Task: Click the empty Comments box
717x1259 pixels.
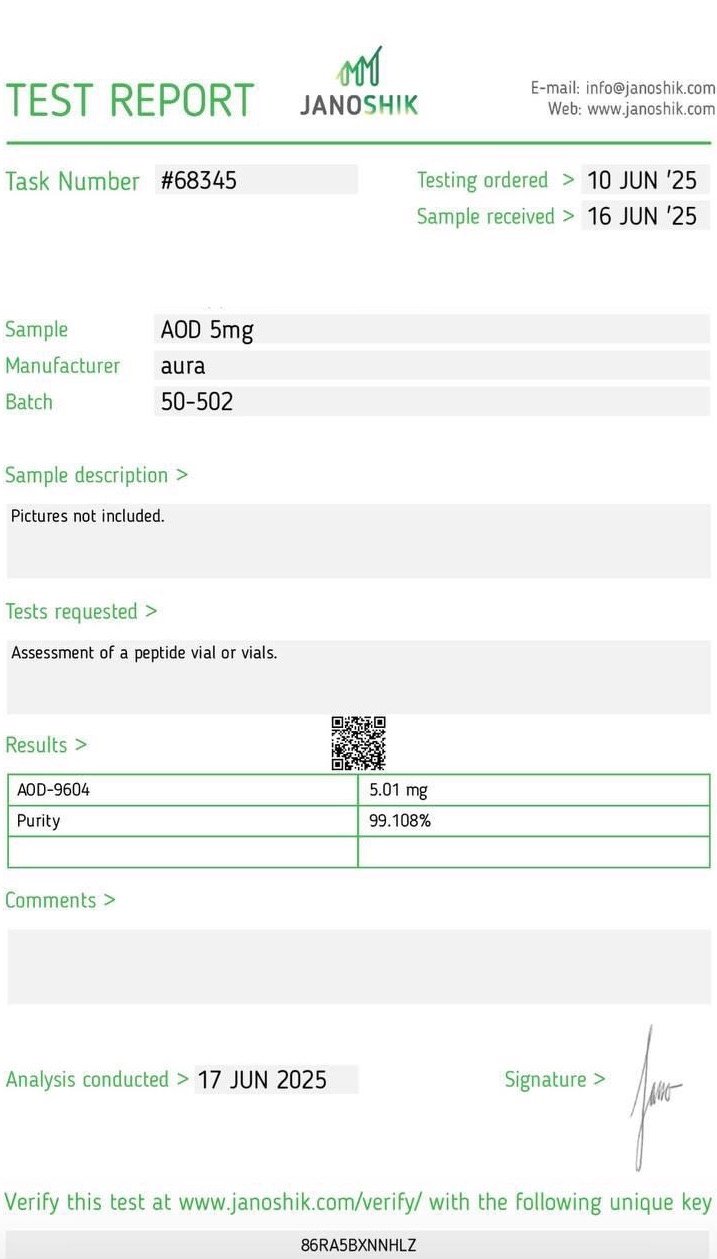Action: (x=358, y=966)
